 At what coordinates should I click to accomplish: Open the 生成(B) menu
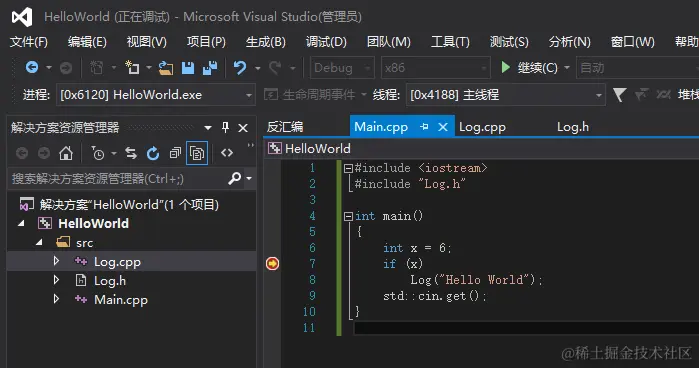coord(266,42)
